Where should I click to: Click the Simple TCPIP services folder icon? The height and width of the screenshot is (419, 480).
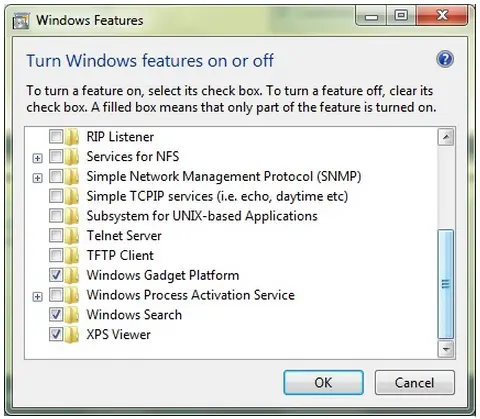pos(72,196)
